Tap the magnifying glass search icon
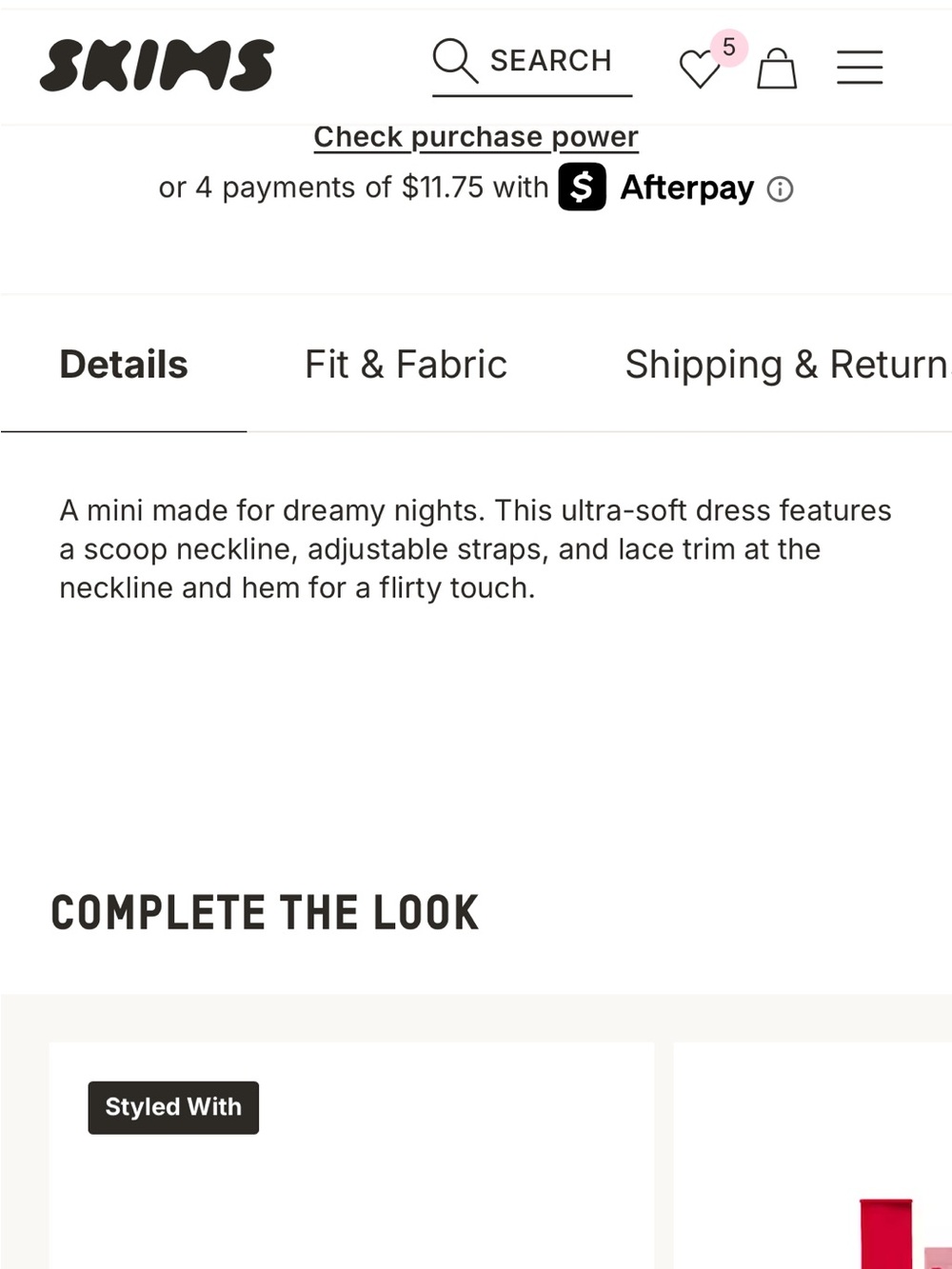952x1269 pixels. 454,60
